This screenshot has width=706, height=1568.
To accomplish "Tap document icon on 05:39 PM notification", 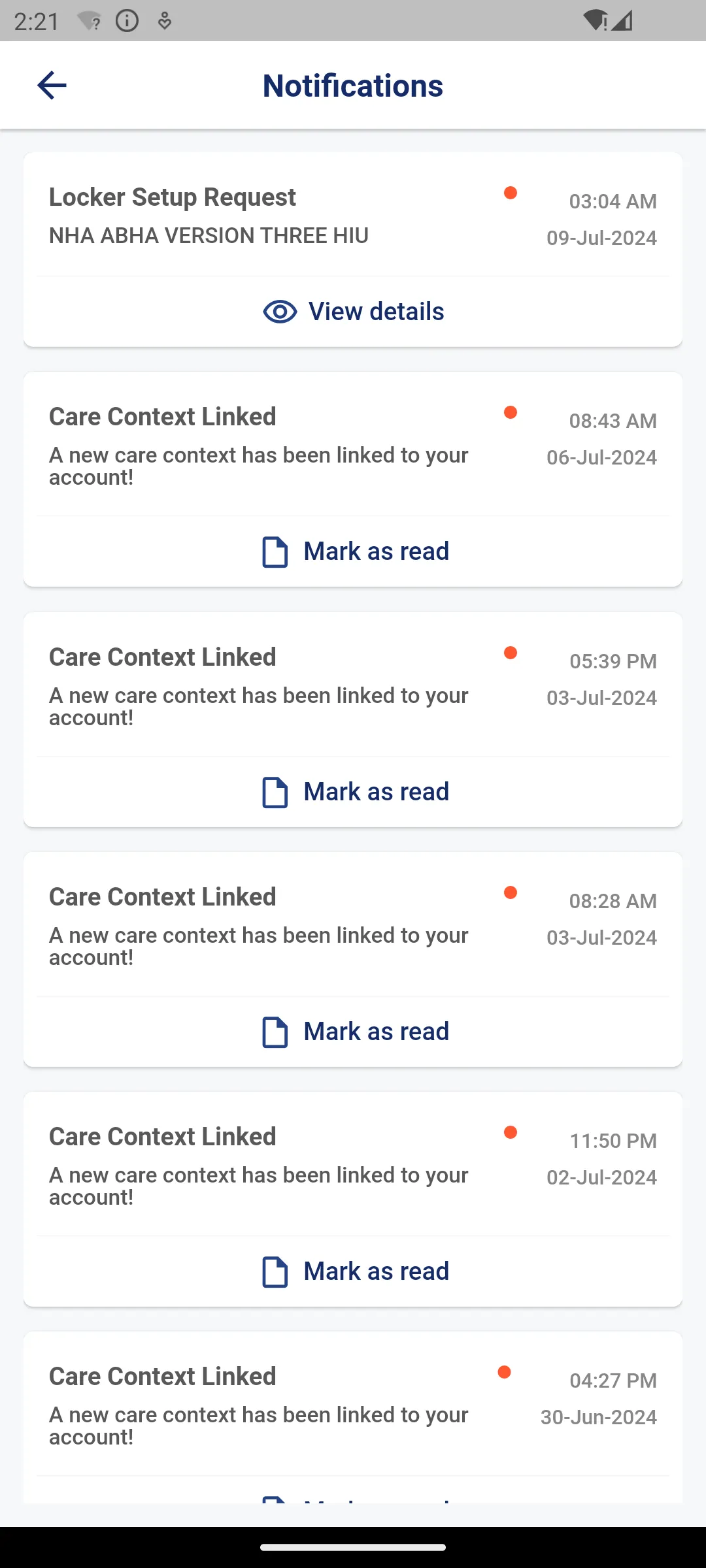I will (275, 792).
